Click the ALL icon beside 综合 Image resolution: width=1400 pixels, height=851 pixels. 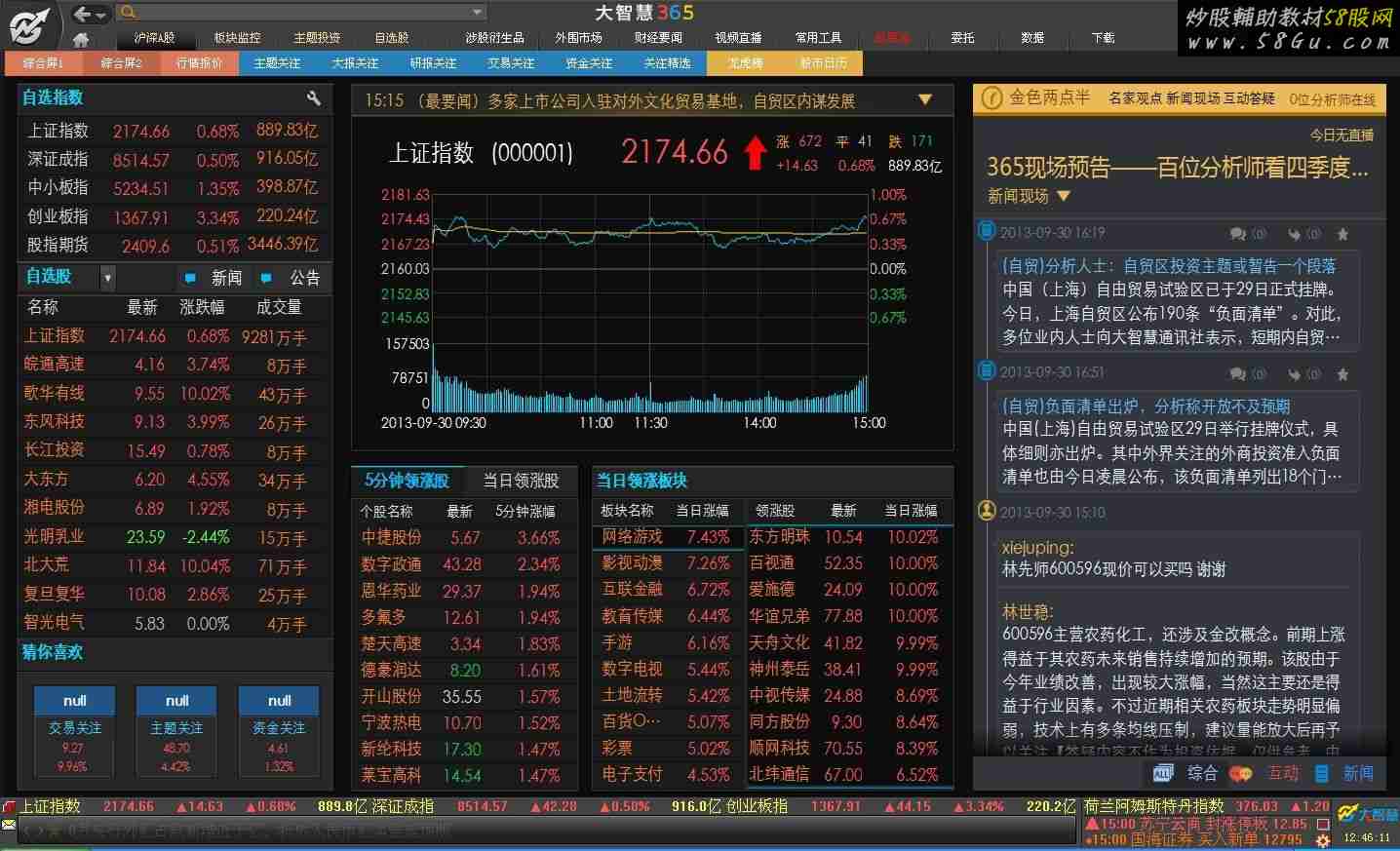(x=1164, y=773)
